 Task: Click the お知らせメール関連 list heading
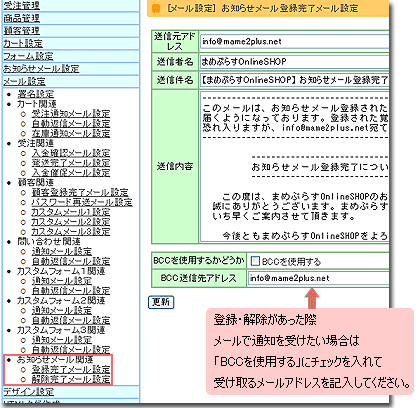pyautogui.click(x=55, y=360)
